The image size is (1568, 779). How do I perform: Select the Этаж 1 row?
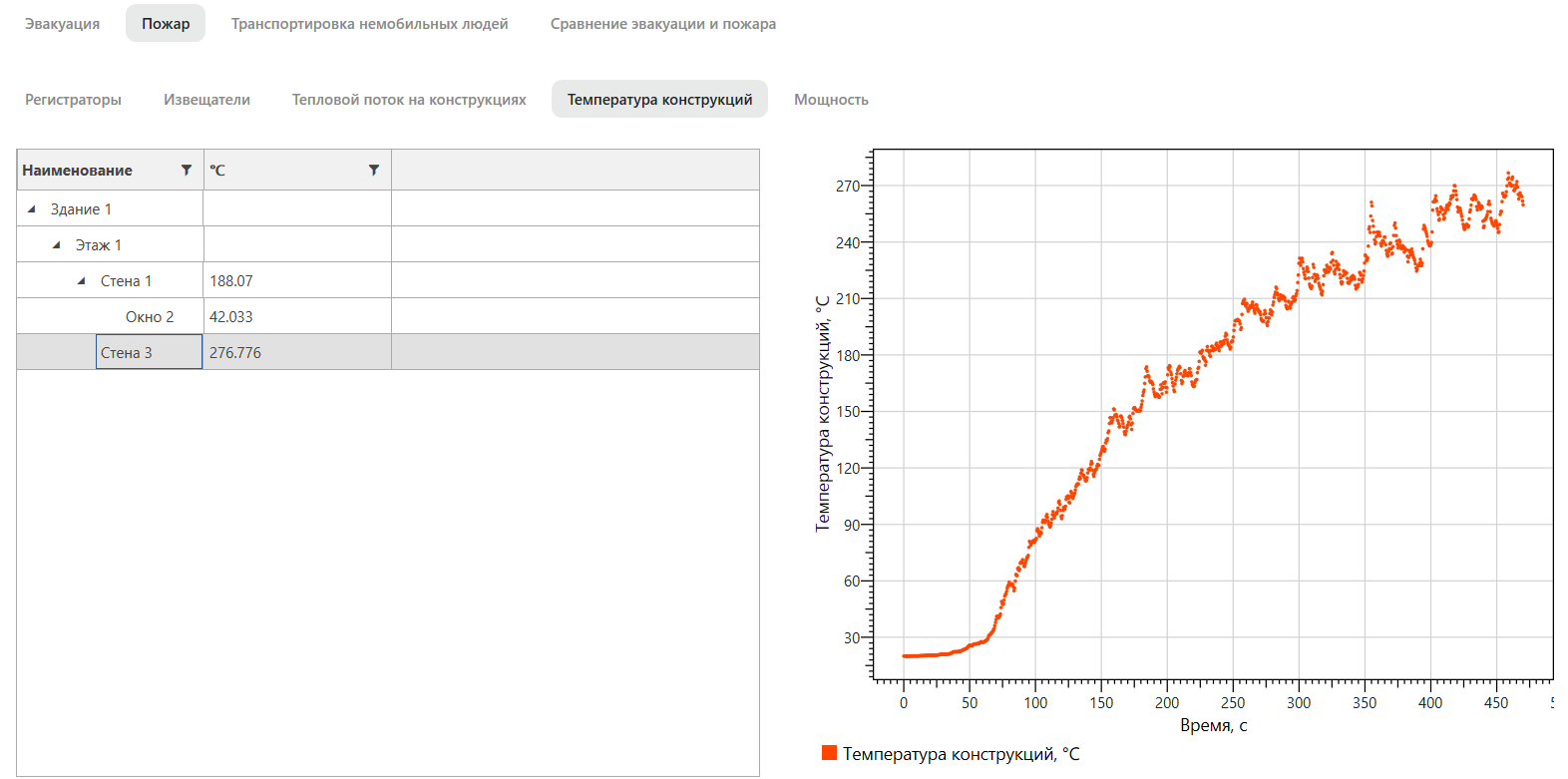pos(388,244)
